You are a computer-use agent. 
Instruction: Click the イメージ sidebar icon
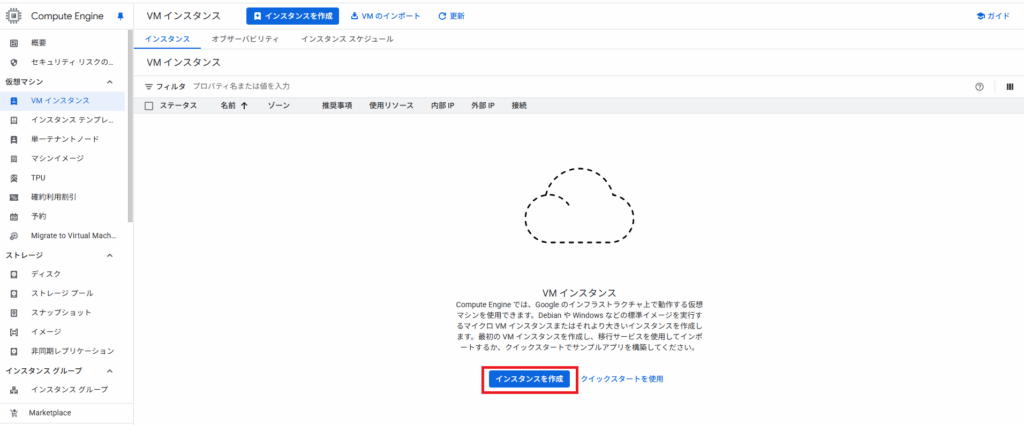[14, 332]
